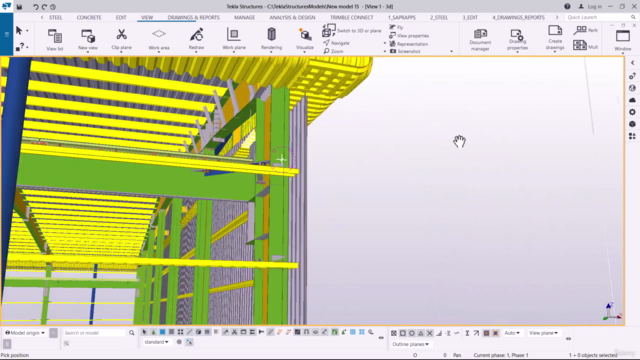The height and width of the screenshot is (360, 640).
Task: Click the Quick Launch search box
Action: tap(601, 17)
